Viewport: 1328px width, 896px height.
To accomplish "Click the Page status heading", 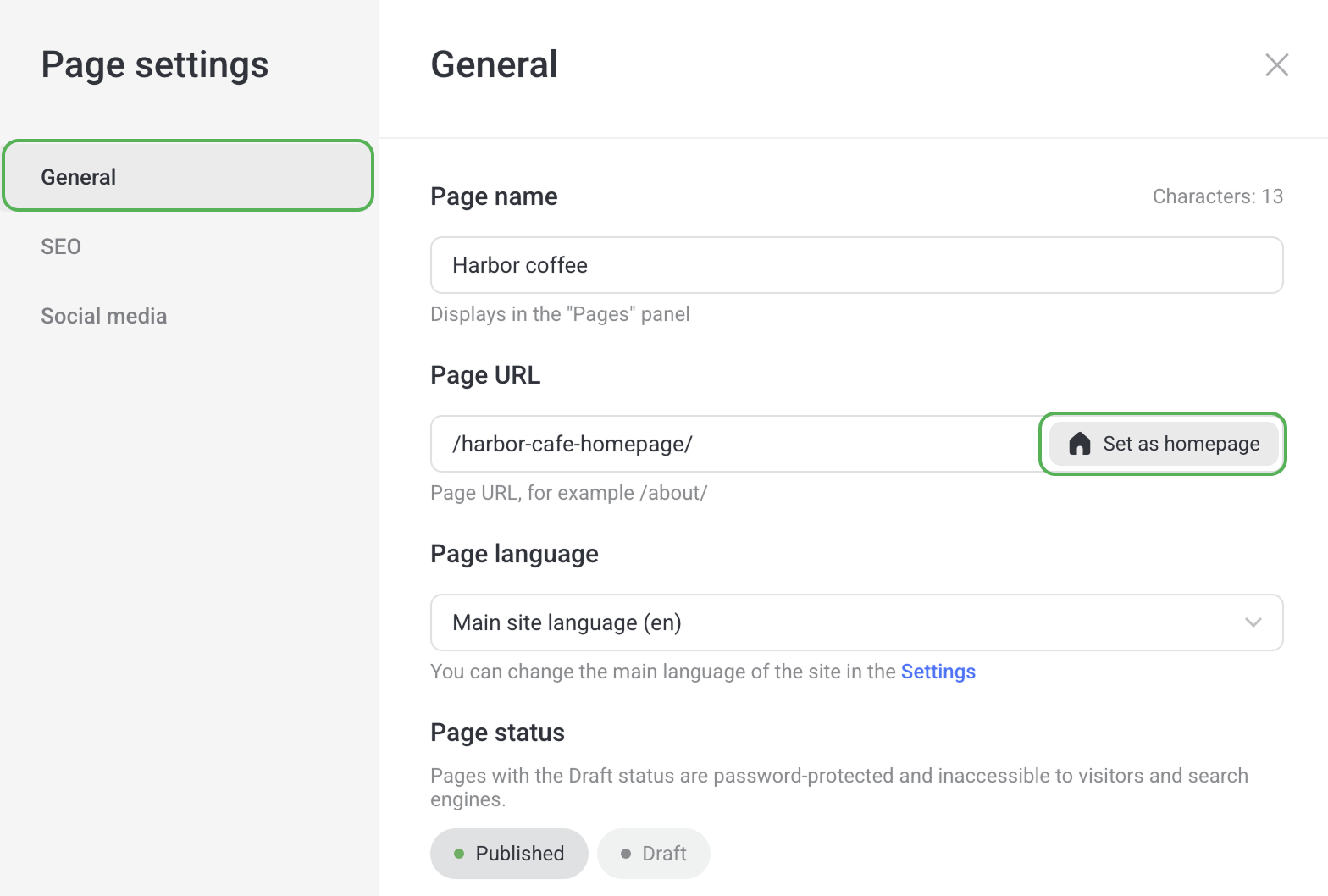I will pyautogui.click(x=497, y=733).
